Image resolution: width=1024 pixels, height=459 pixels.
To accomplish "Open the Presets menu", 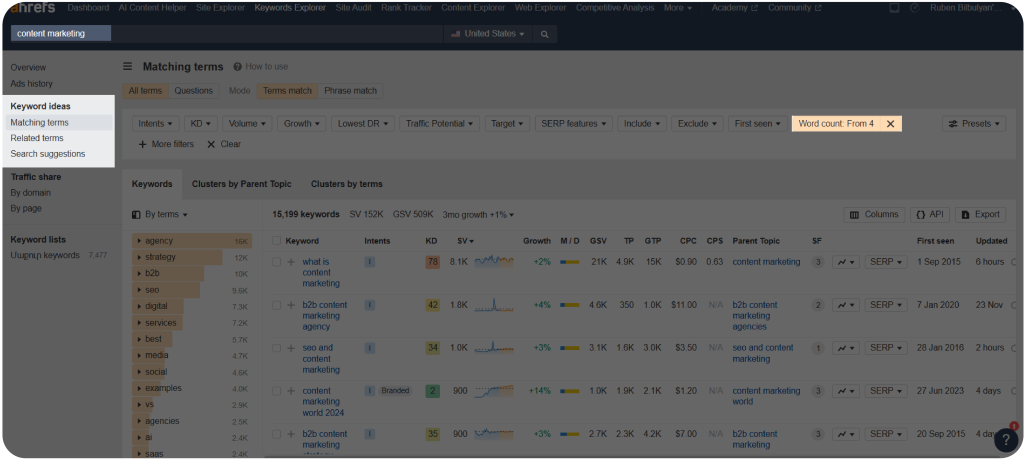I will click(974, 123).
